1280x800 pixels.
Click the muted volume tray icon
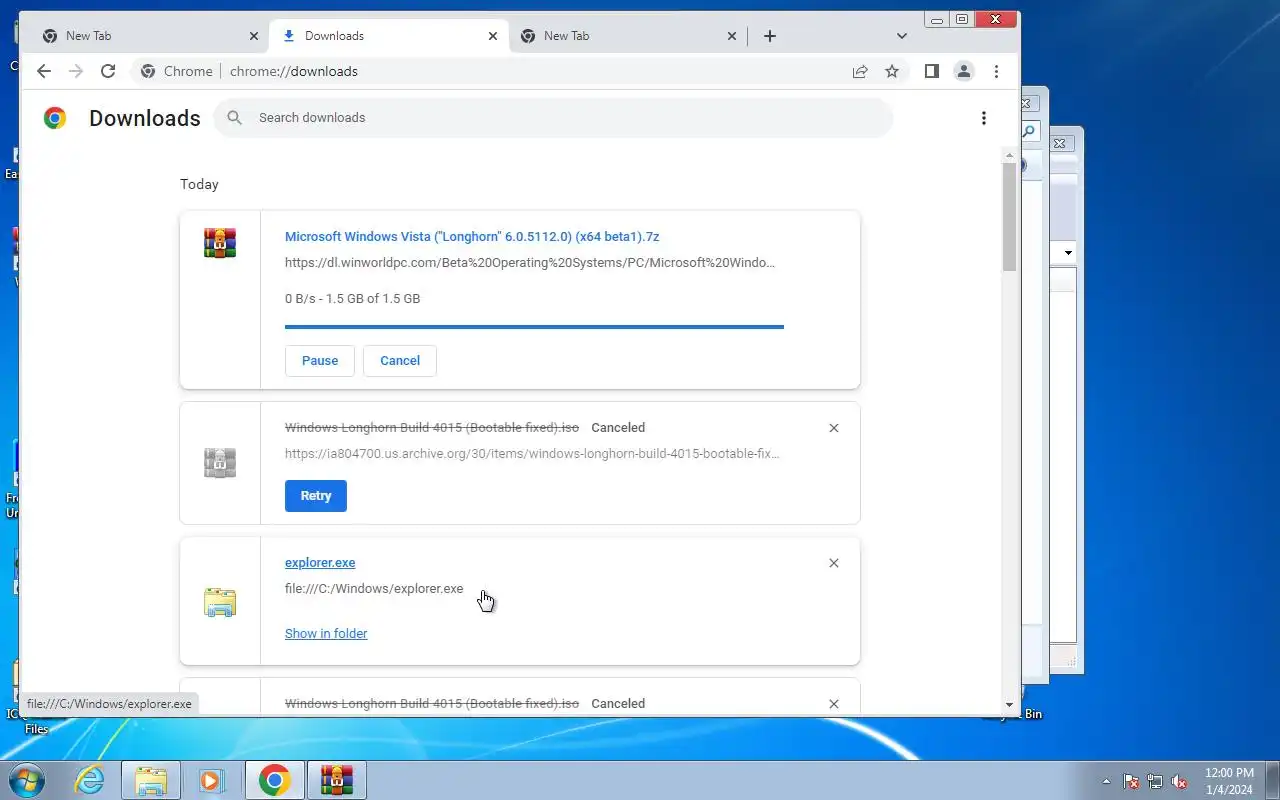click(1179, 781)
